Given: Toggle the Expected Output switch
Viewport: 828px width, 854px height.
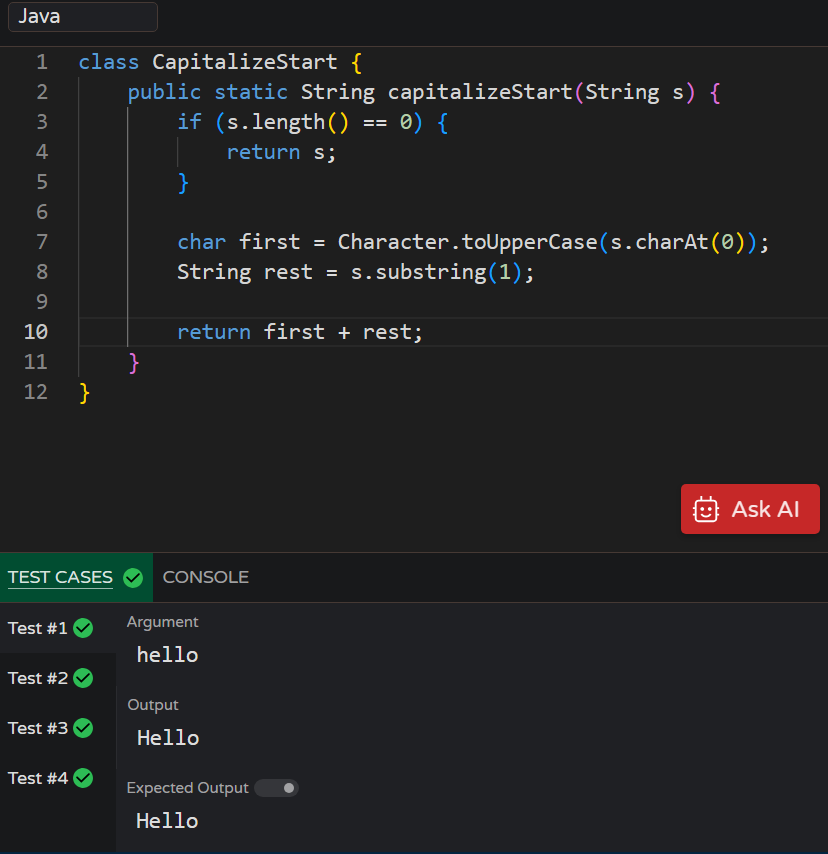Looking at the screenshot, I should click(276, 788).
